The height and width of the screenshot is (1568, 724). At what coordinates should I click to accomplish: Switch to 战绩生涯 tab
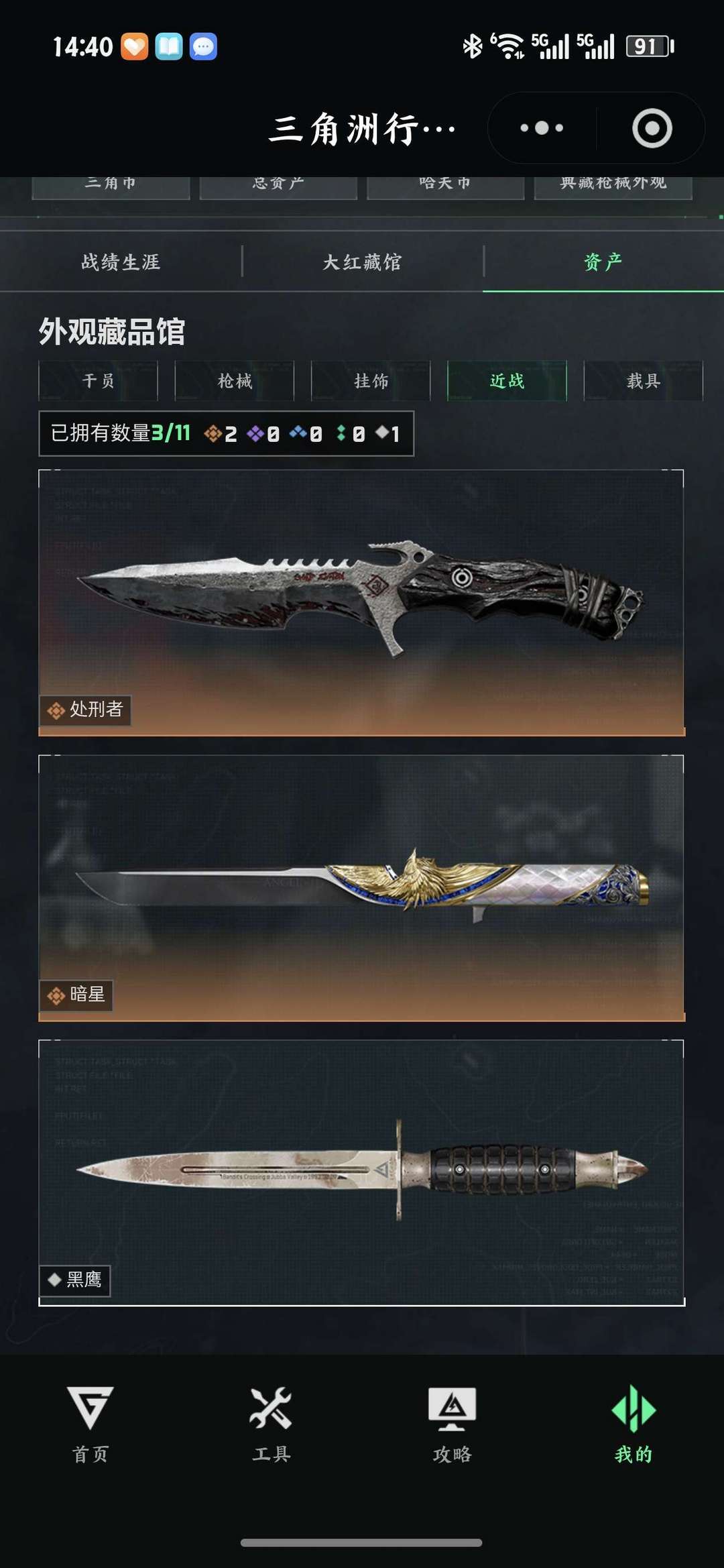121,262
